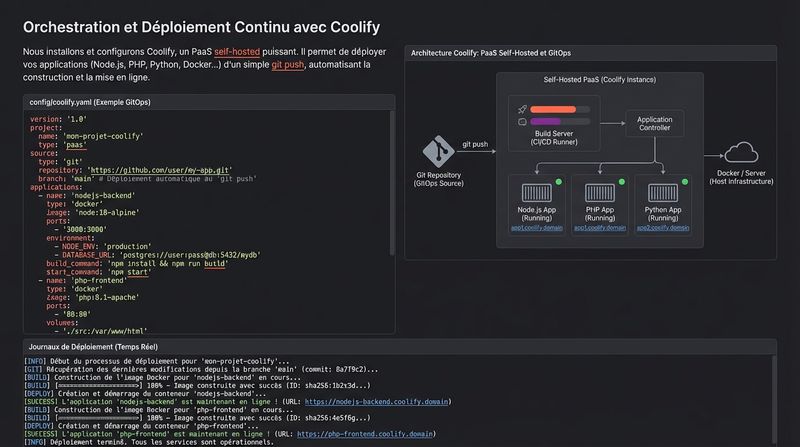Click the '3000:3000' port entry
This screenshot has height=447, width=800.
coord(81,230)
